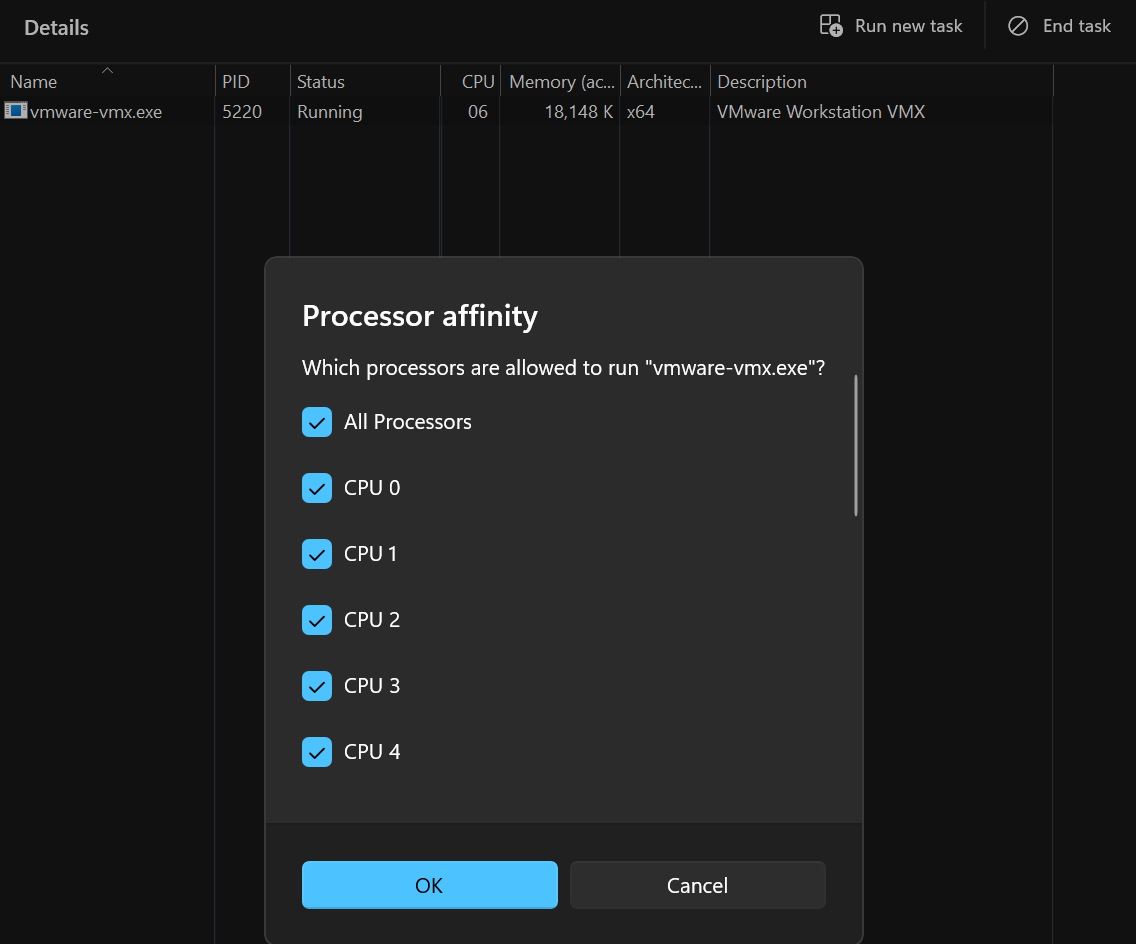The height and width of the screenshot is (944, 1136).
Task: Cancel the Processor affinity dialog
Action: [697, 885]
